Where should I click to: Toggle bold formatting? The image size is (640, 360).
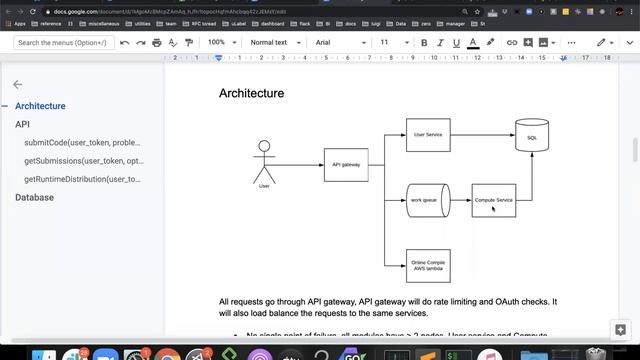(x=424, y=43)
